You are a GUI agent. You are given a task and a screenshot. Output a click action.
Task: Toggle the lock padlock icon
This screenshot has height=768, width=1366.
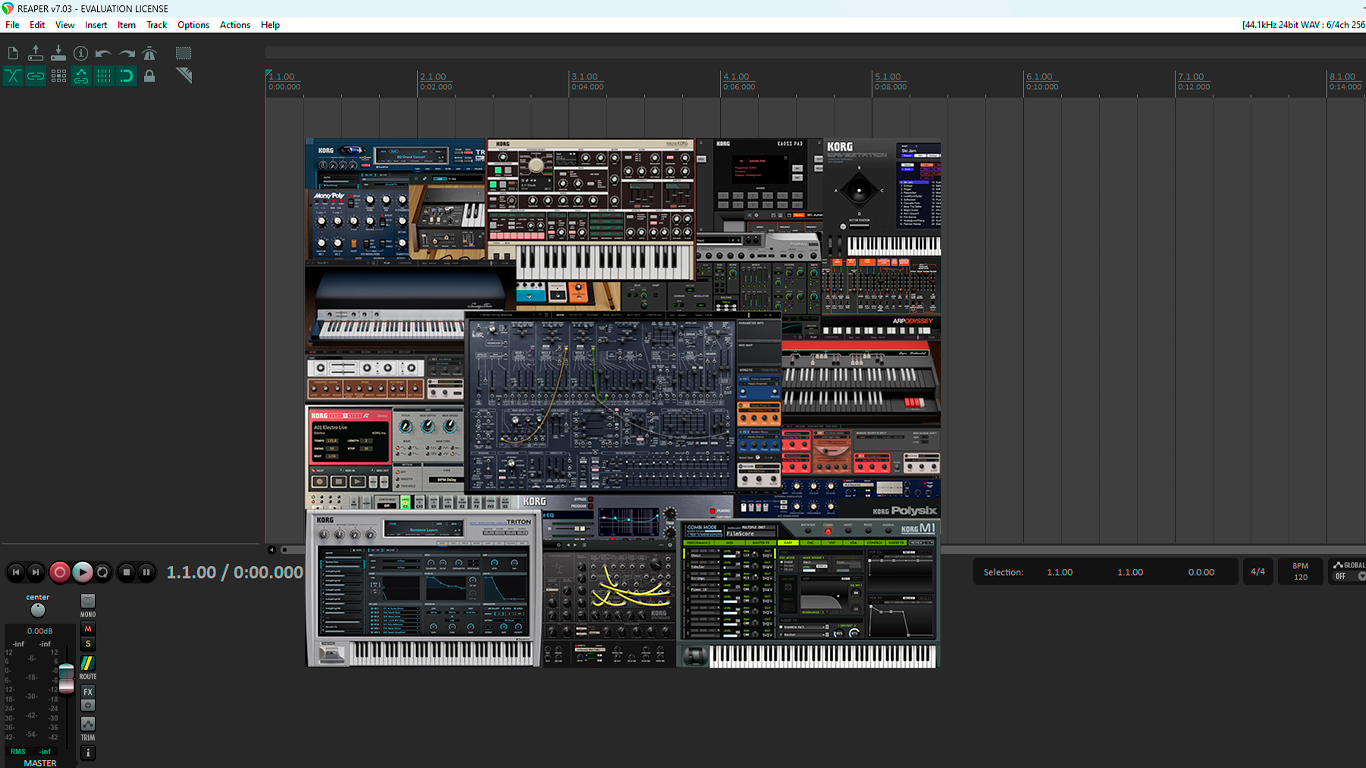point(150,76)
